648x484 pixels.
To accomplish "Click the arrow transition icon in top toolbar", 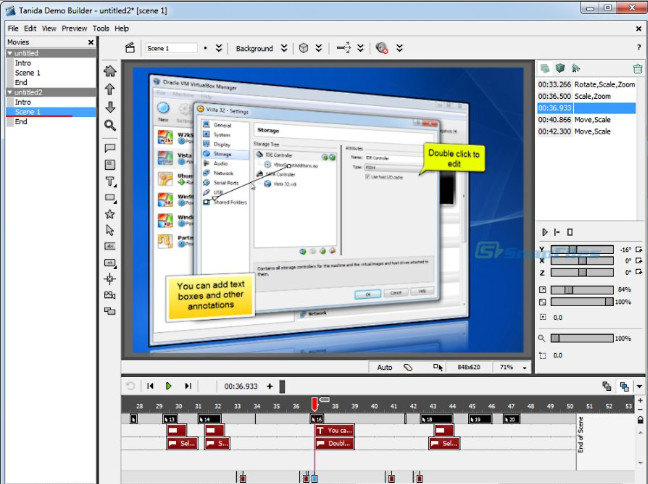I will click(x=343, y=48).
